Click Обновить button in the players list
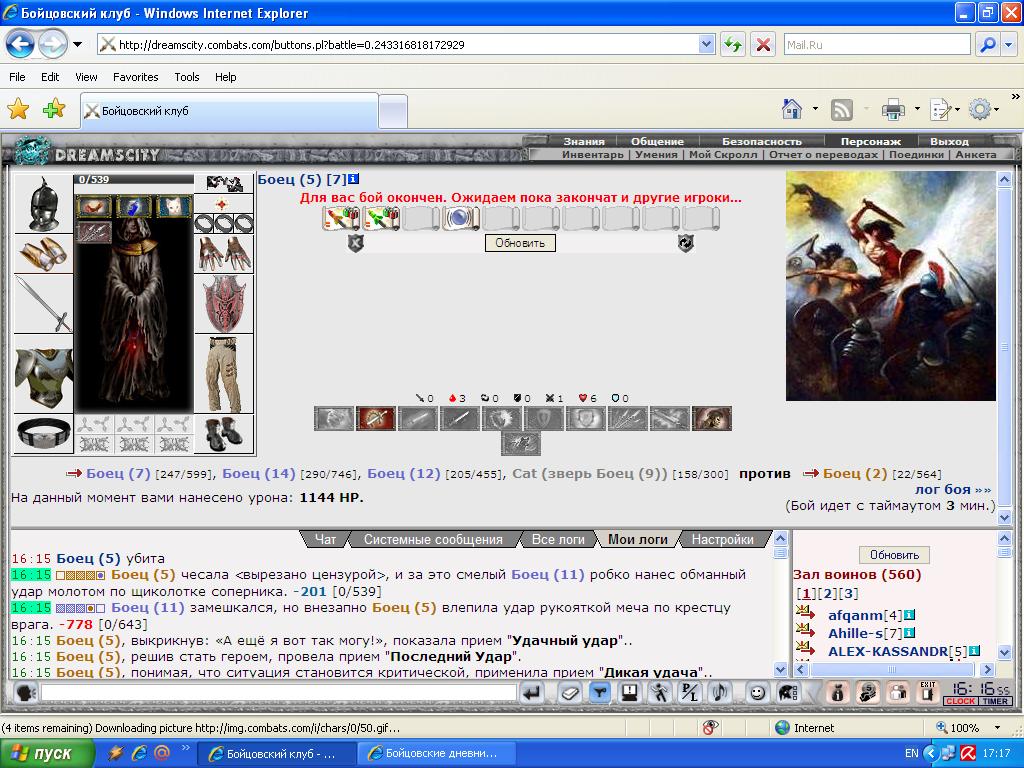 tap(894, 555)
